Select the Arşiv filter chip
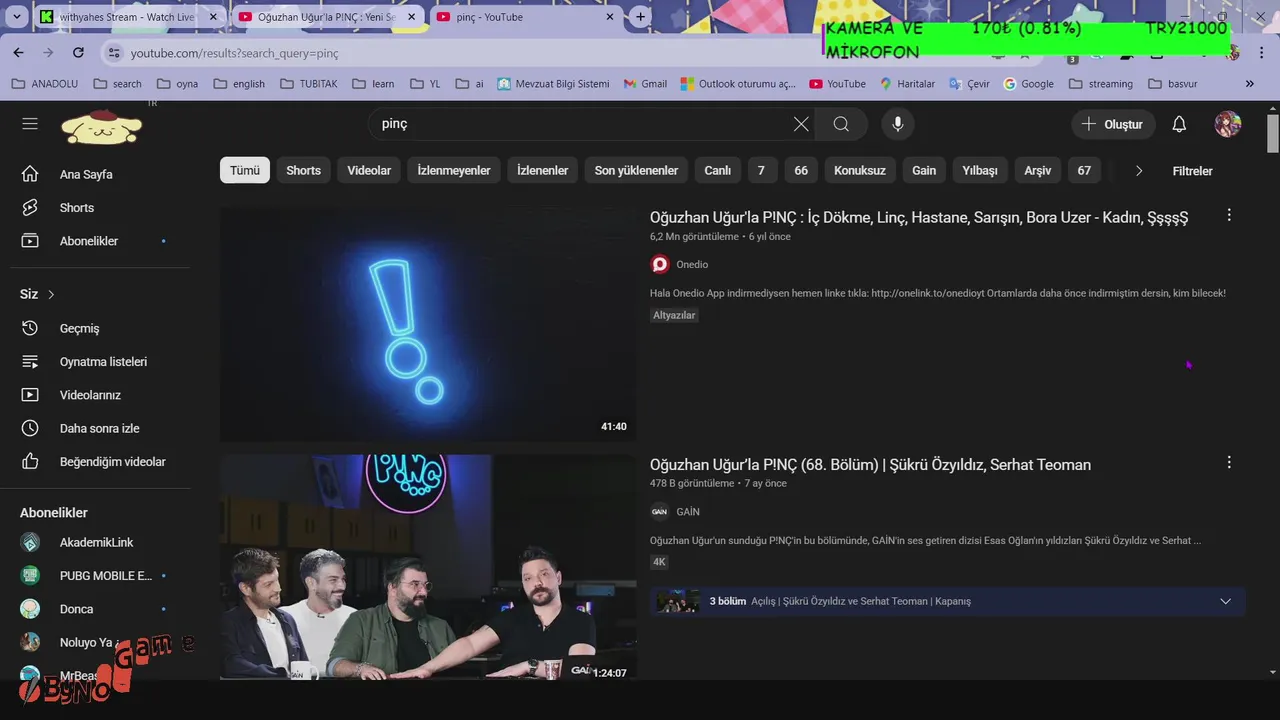This screenshot has width=1280, height=720. coord(1038,170)
